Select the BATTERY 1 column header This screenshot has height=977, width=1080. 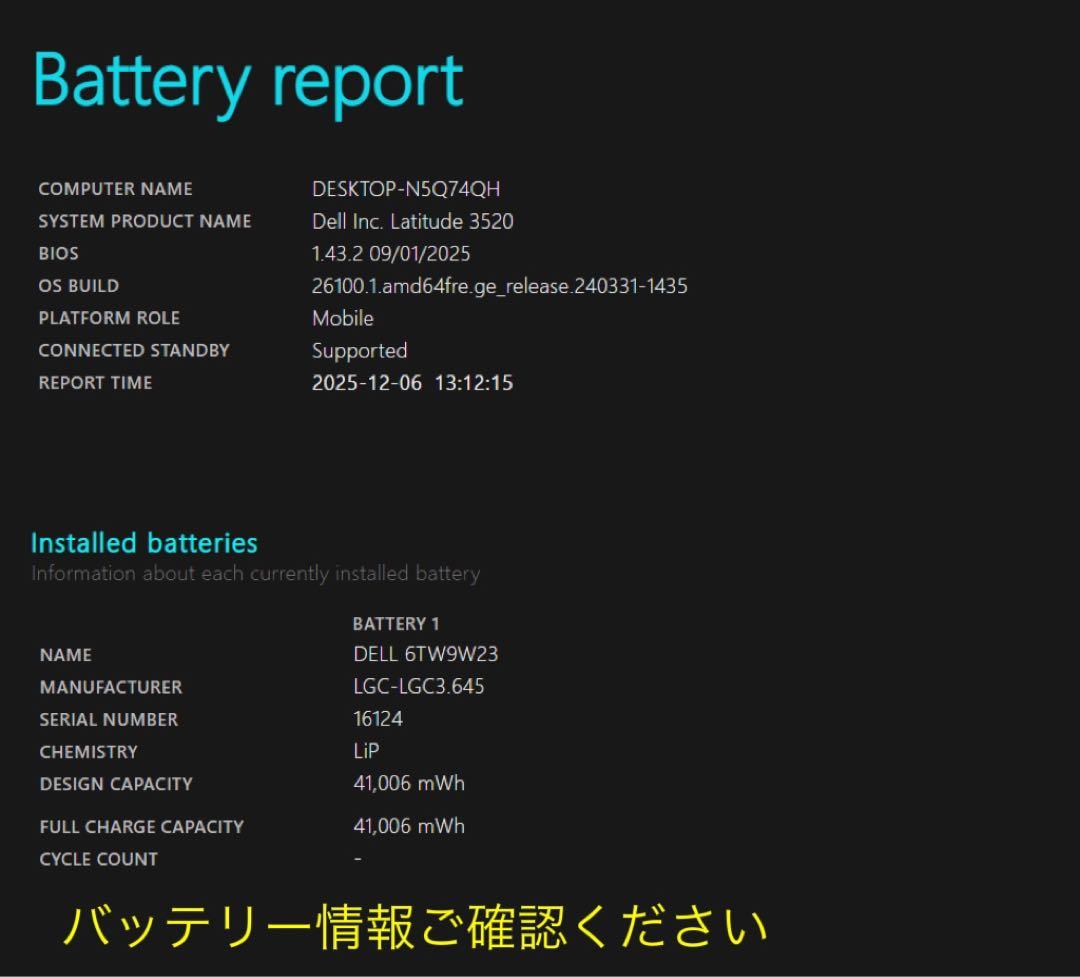pyautogui.click(x=395, y=623)
